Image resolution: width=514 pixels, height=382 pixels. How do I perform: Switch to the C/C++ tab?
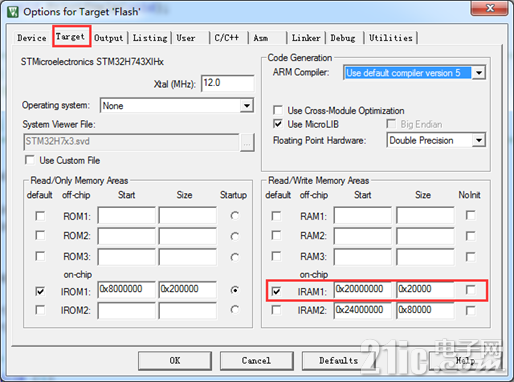coord(227,38)
